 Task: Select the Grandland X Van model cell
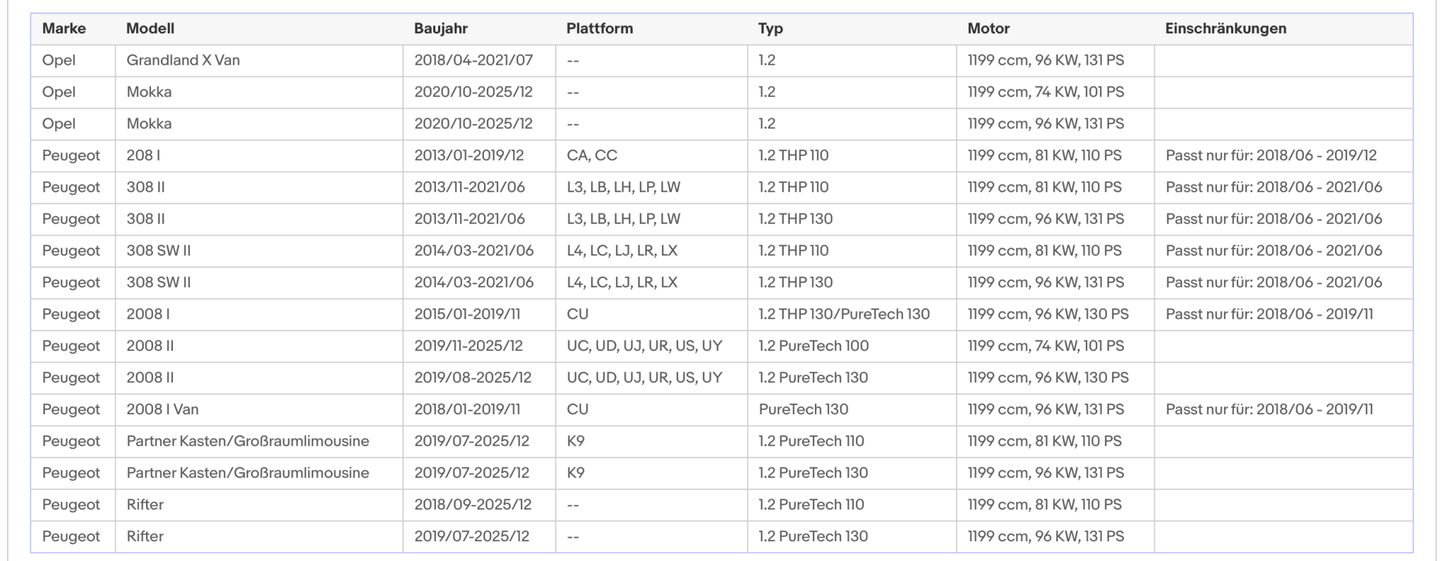pos(183,60)
